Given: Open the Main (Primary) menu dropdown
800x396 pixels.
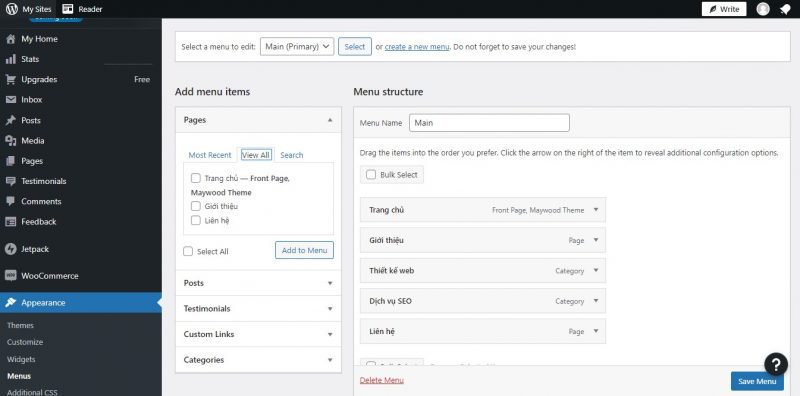Looking at the screenshot, I should pyautogui.click(x=297, y=46).
